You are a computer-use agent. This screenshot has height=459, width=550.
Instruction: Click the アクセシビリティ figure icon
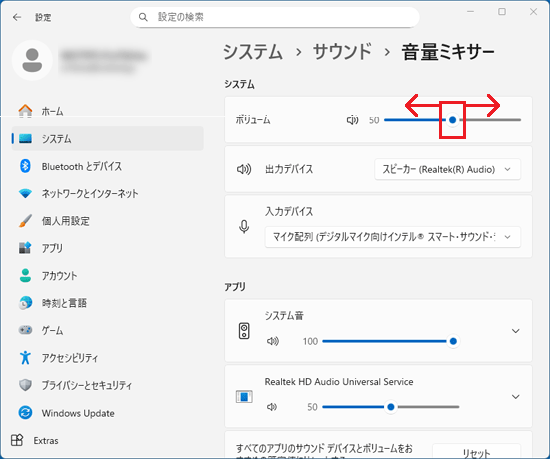(x=25, y=357)
